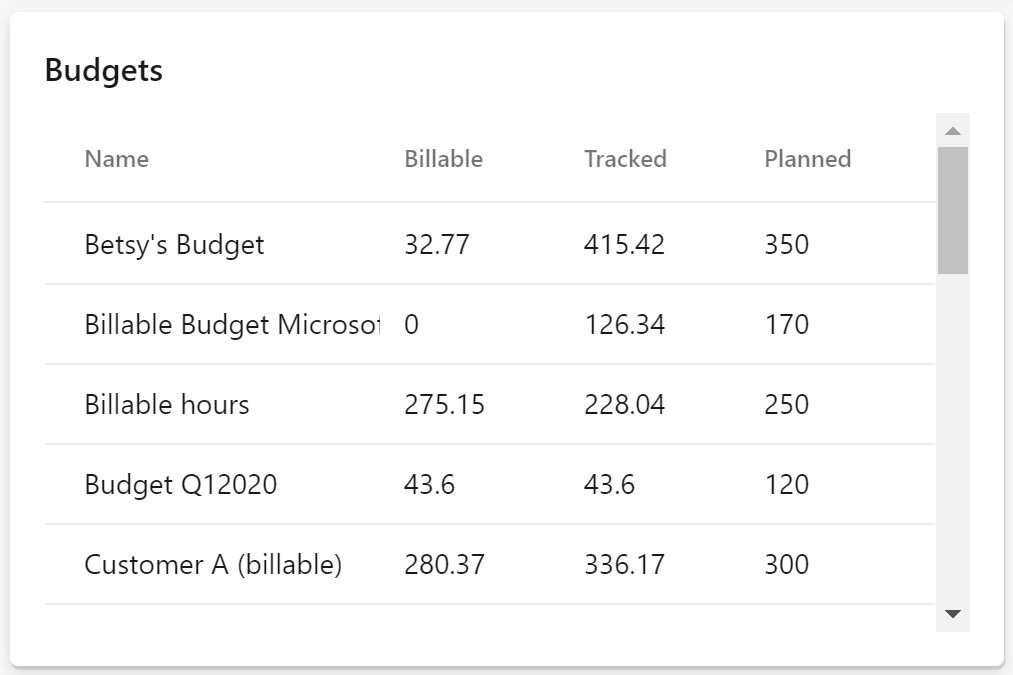
Task: Click planned value 170
Action: tap(787, 324)
